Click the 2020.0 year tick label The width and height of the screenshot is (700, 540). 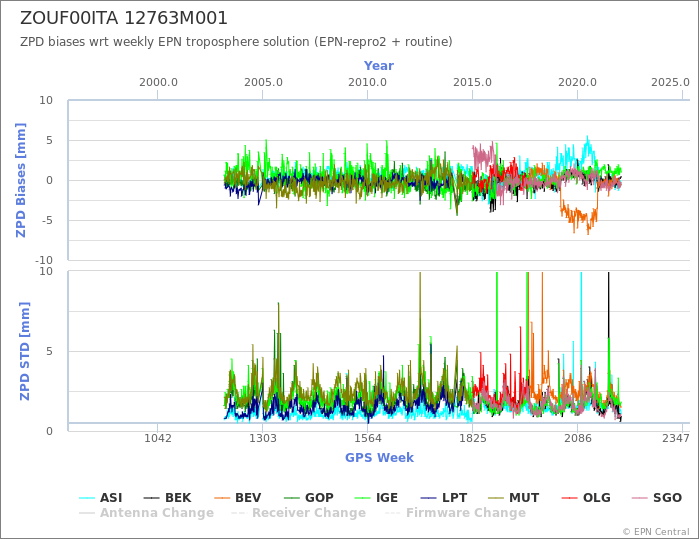[577, 83]
